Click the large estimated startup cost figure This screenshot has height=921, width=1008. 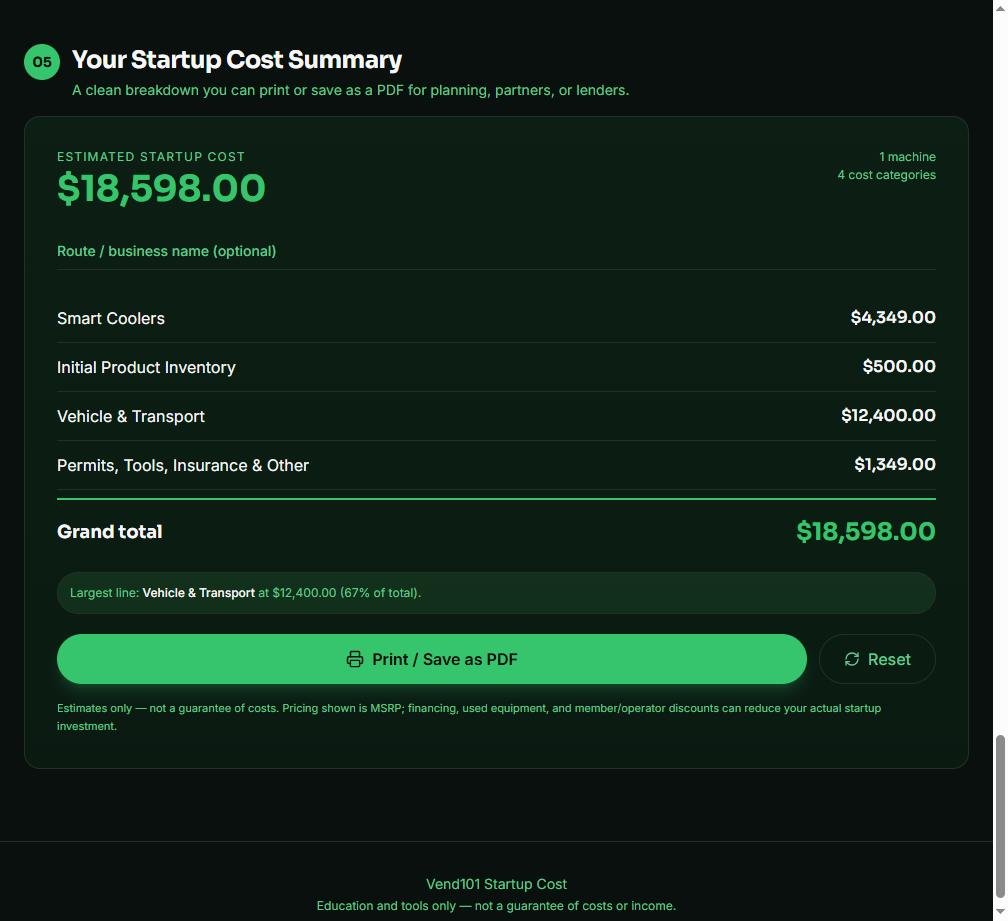(x=161, y=188)
